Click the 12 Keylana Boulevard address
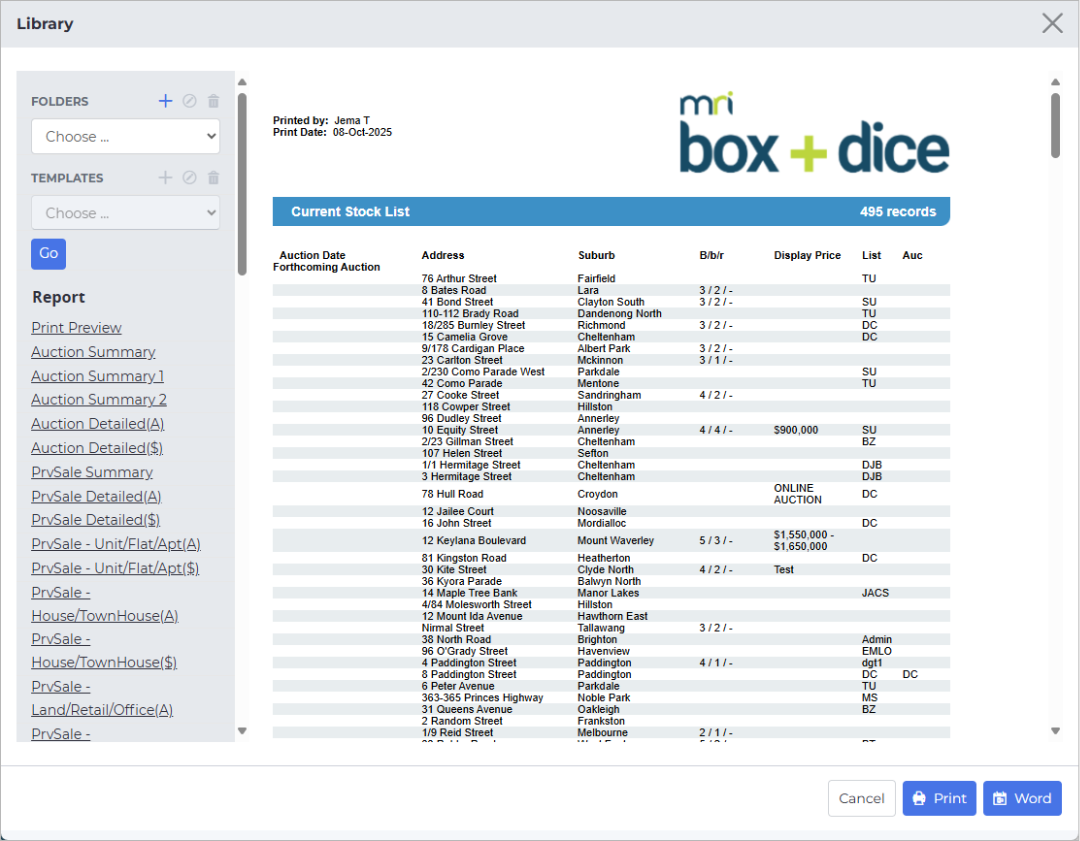 pos(474,541)
